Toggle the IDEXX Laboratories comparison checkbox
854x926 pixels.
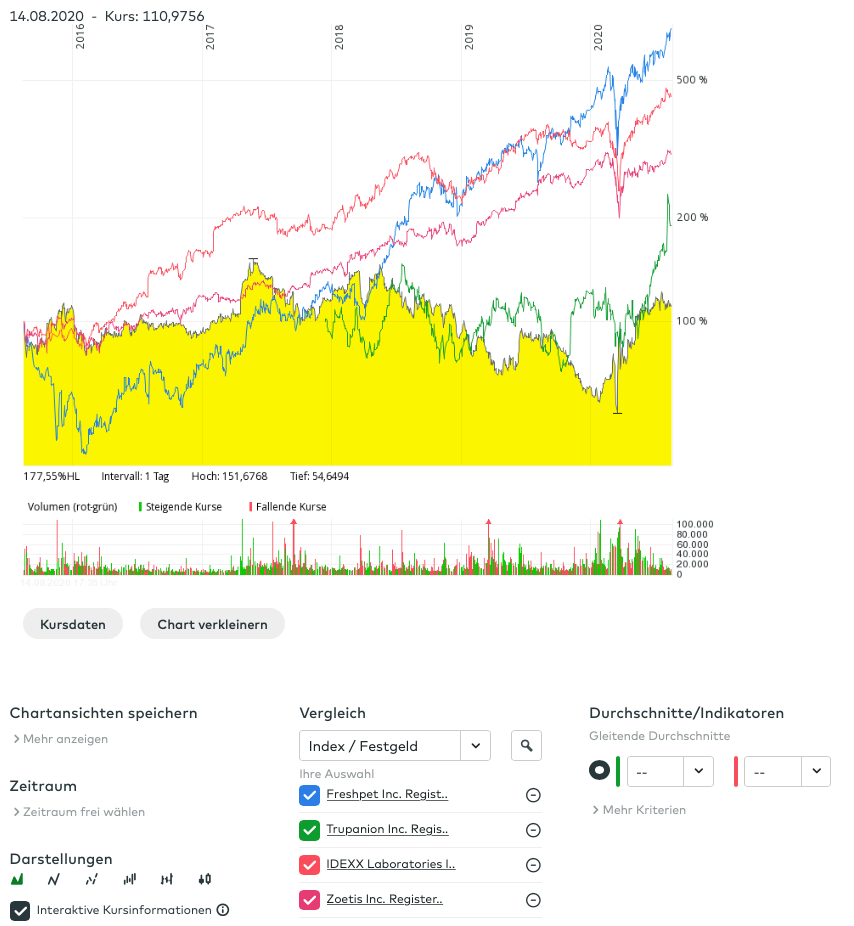309,865
